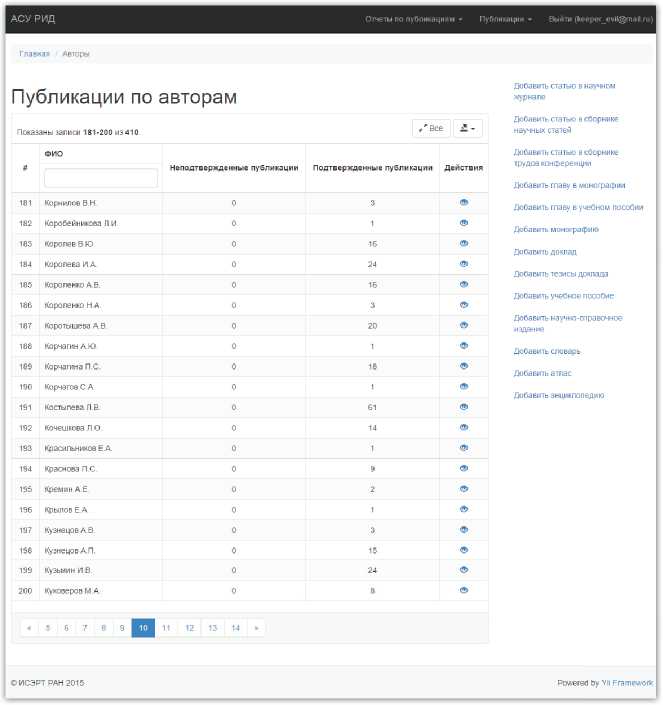Open view icon for Кузнецов А.П.

tap(464, 550)
